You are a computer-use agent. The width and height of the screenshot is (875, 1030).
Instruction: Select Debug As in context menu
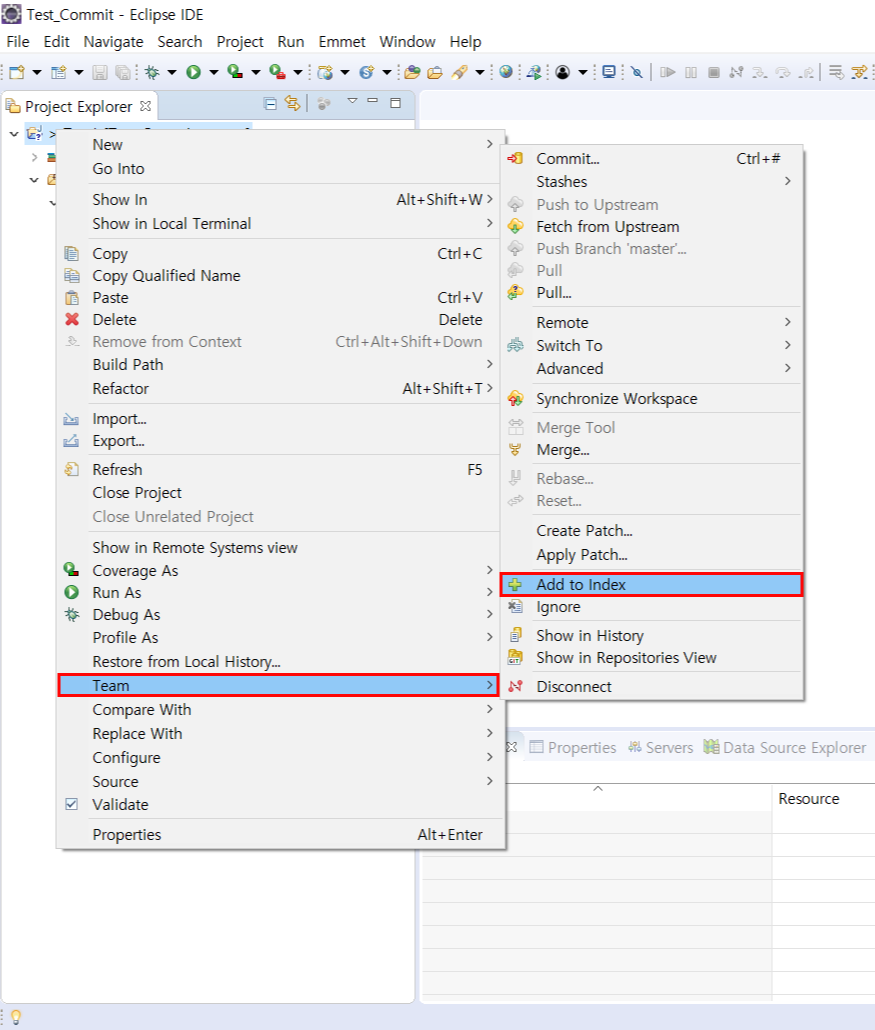point(281,615)
